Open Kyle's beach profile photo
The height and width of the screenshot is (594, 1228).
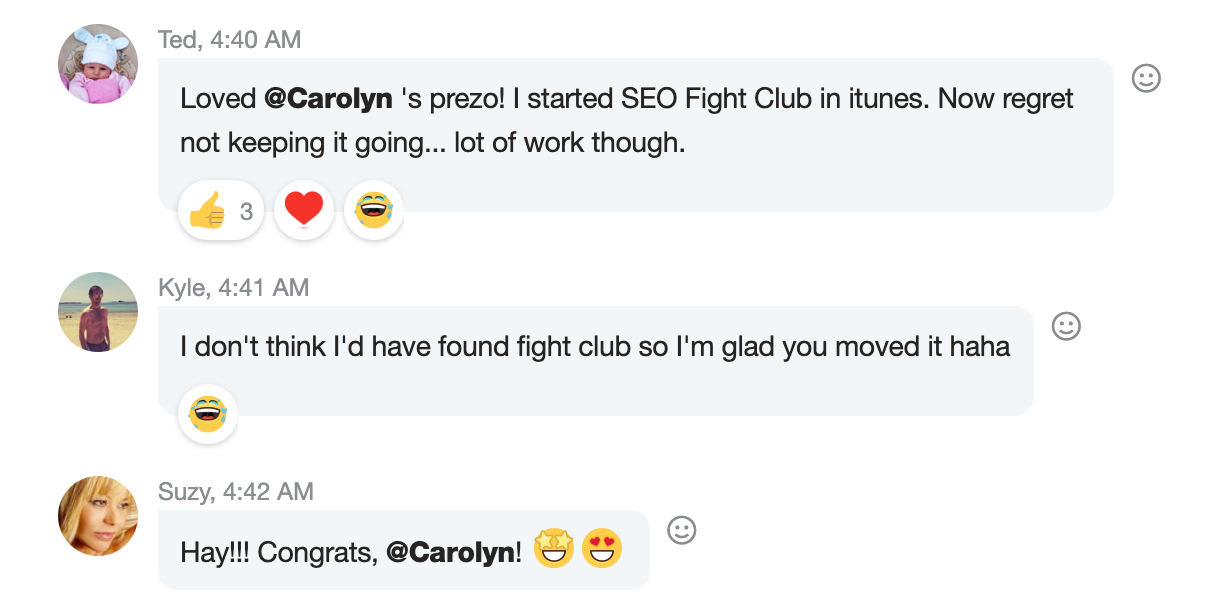click(98, 312)
